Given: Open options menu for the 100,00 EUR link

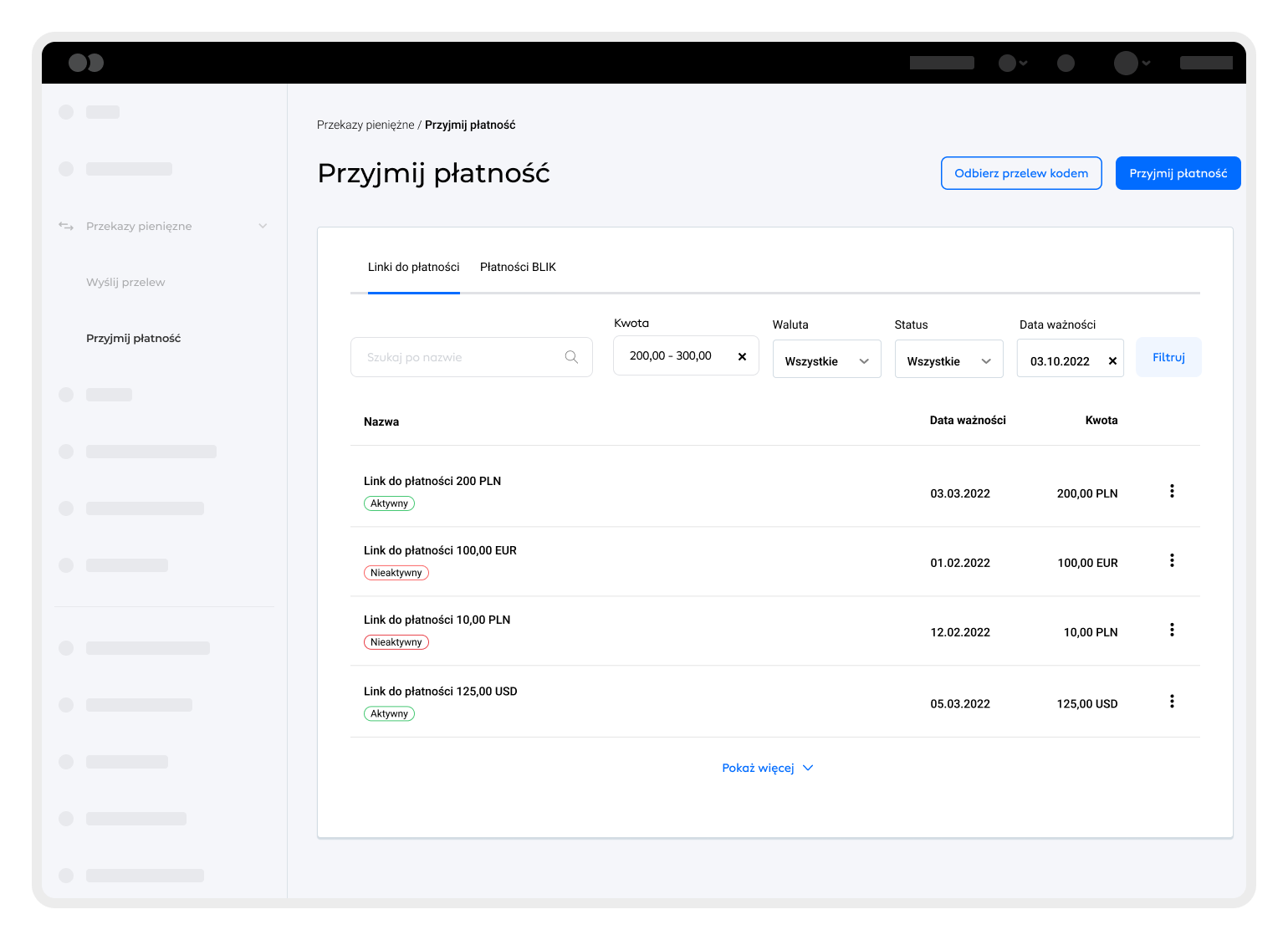Looking at the screenshot, I should point(1172,561).
